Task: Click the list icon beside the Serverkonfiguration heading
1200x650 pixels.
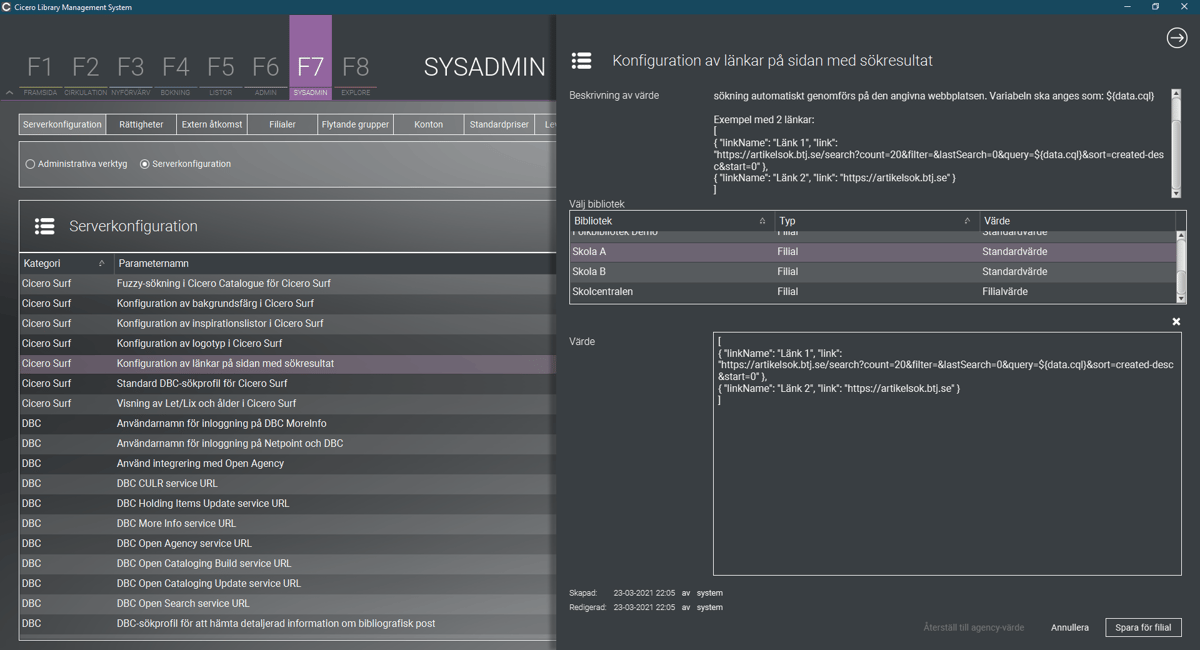Action: tap(44, 226)
